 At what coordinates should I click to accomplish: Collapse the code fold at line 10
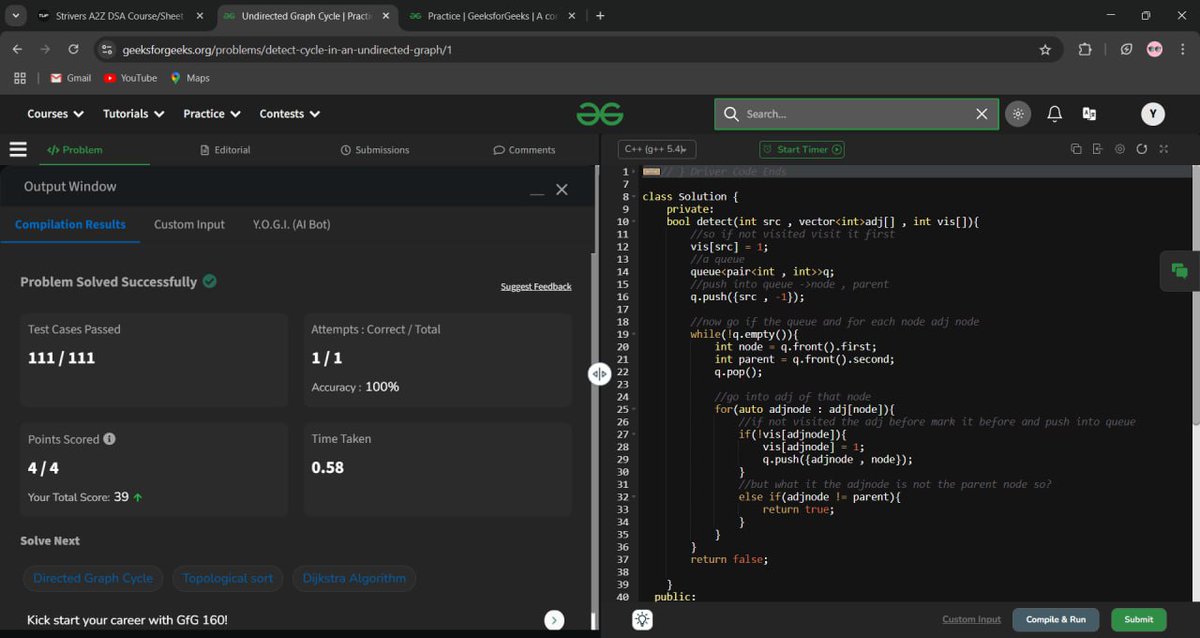pos(636,222)
